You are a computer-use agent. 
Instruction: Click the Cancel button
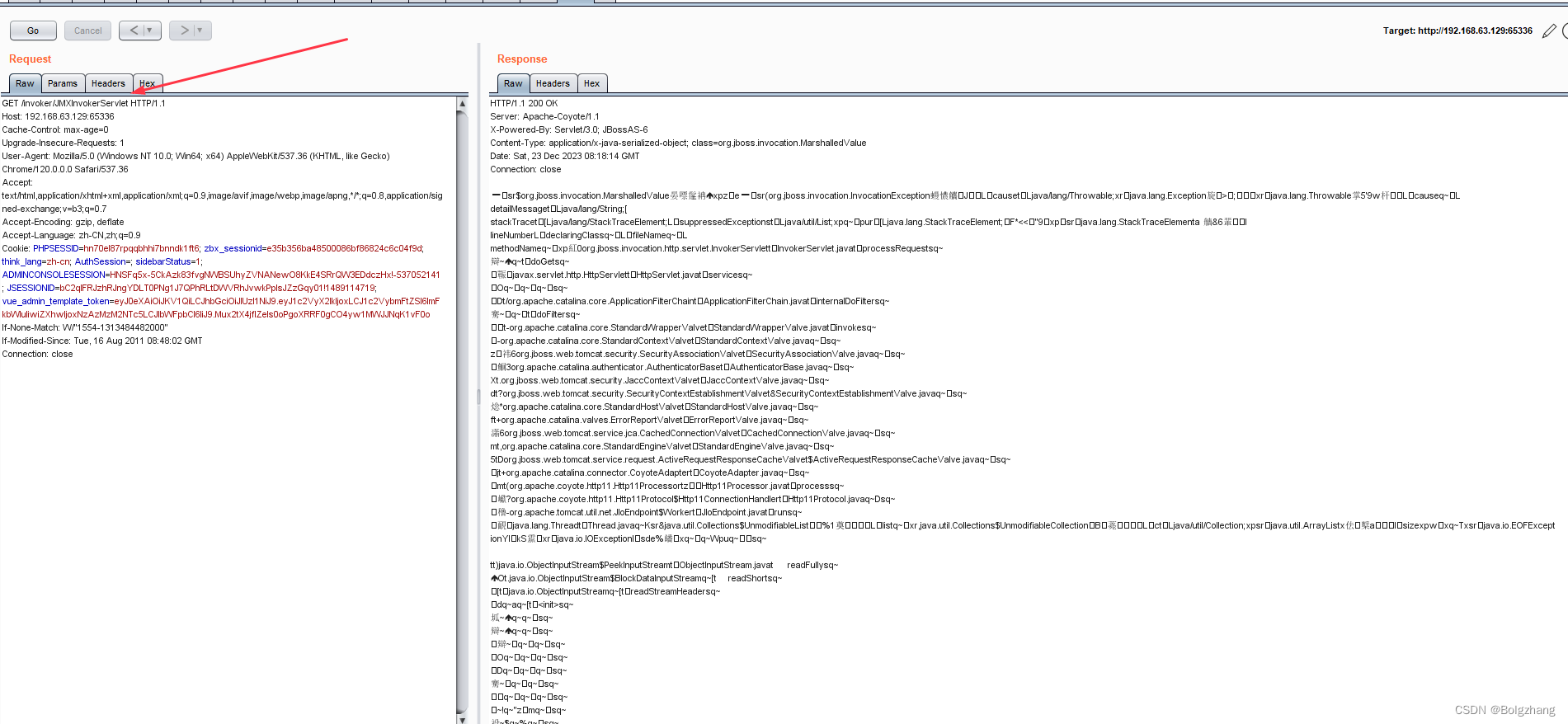[87, 31]
